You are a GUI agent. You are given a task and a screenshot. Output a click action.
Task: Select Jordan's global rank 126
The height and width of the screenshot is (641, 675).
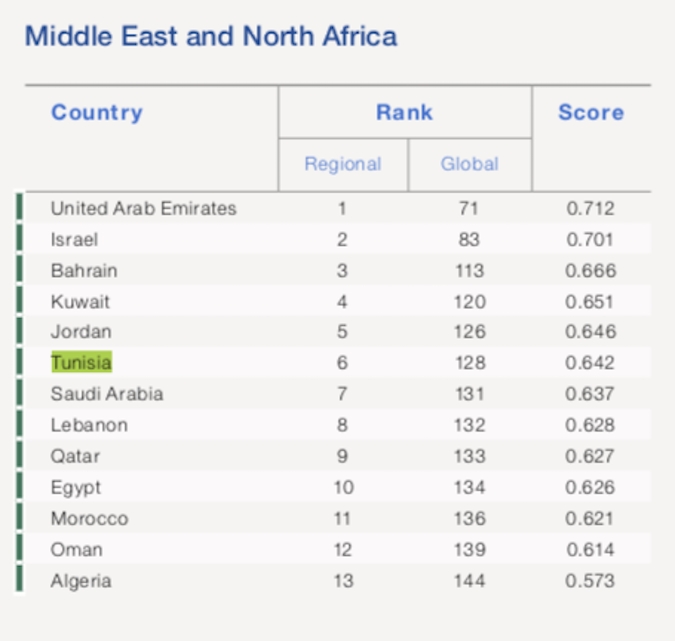pos(470,331)
